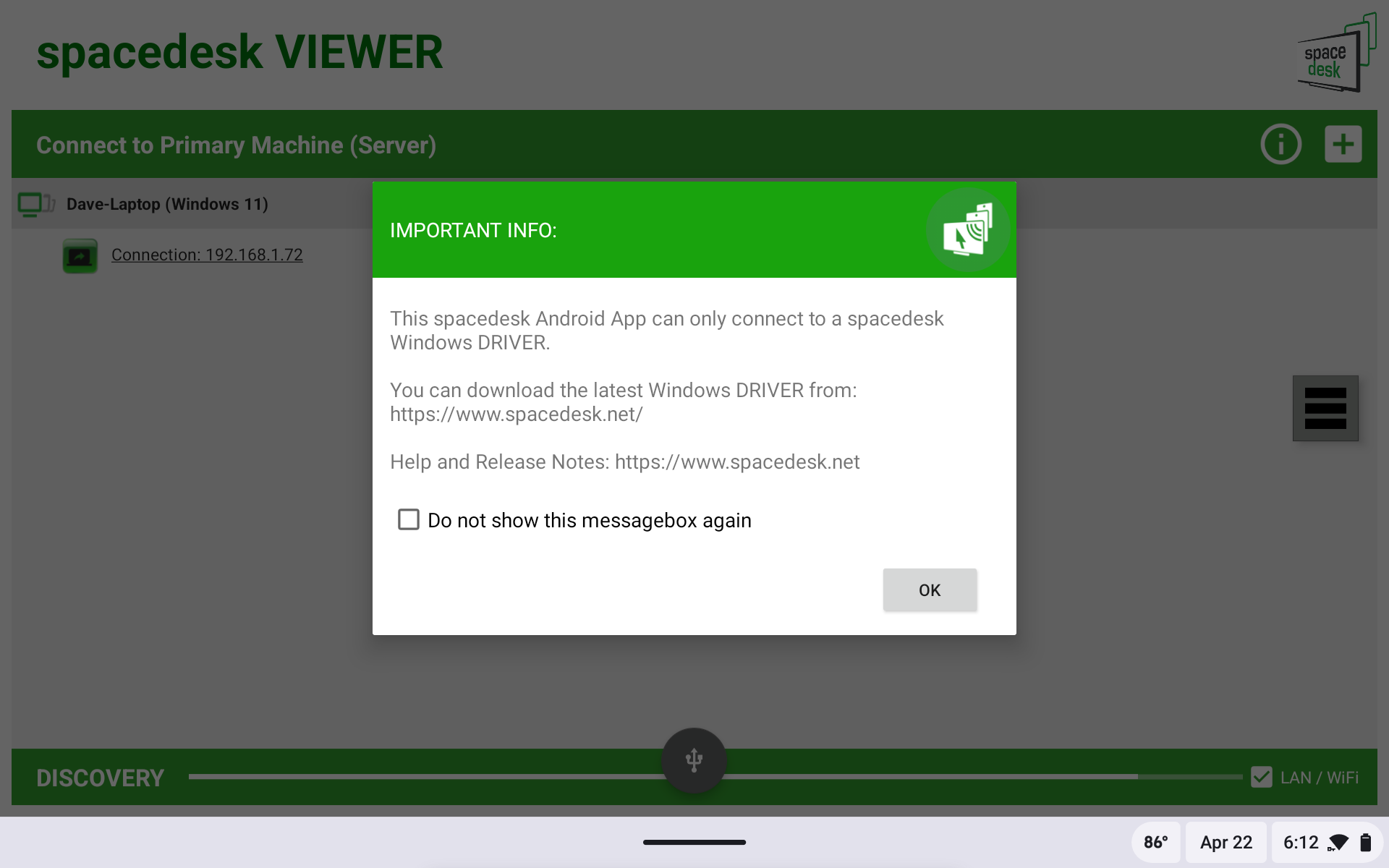Toggle the LAN / WiFi discovery checkbox
This screenshot has width=1389, height=868.
point(1262,777)
